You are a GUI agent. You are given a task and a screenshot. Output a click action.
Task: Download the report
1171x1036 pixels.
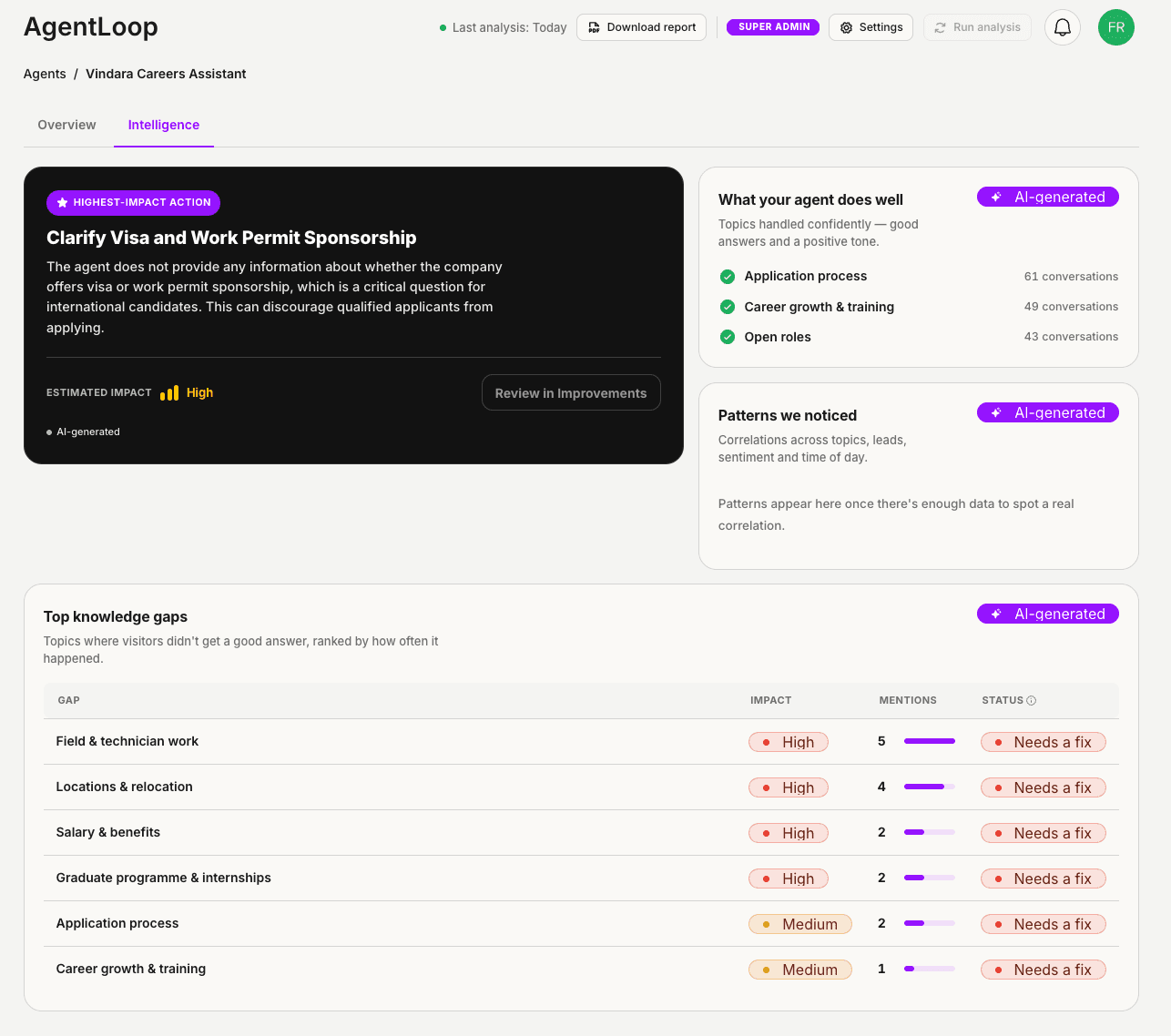[641, 27]
